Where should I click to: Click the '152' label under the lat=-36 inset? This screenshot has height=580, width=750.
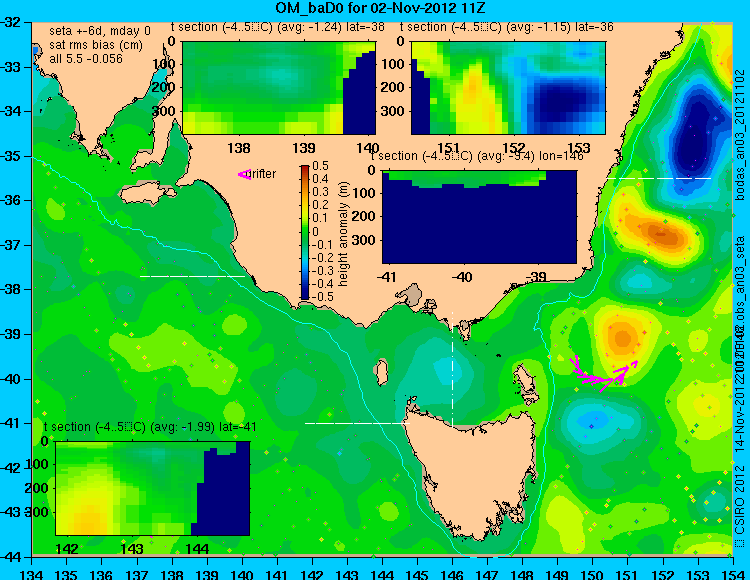pyautogui.click(x=514, y=148)
